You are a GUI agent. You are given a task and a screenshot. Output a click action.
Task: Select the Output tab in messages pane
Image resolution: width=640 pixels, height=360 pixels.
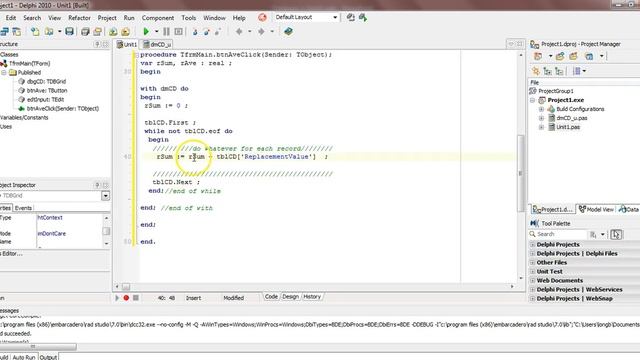click(x=48, y=357)
